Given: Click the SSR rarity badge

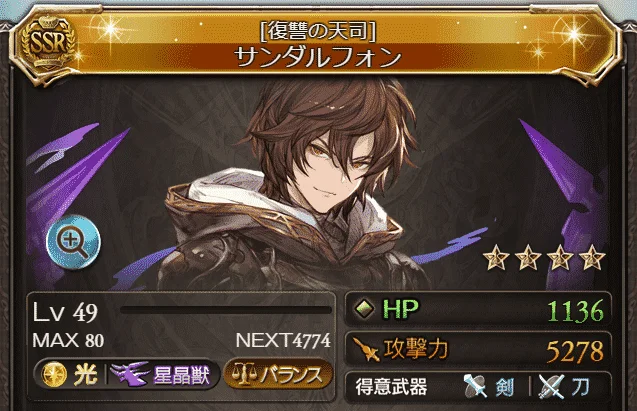Looking at the screenshot, I should (x=48, y=43).
